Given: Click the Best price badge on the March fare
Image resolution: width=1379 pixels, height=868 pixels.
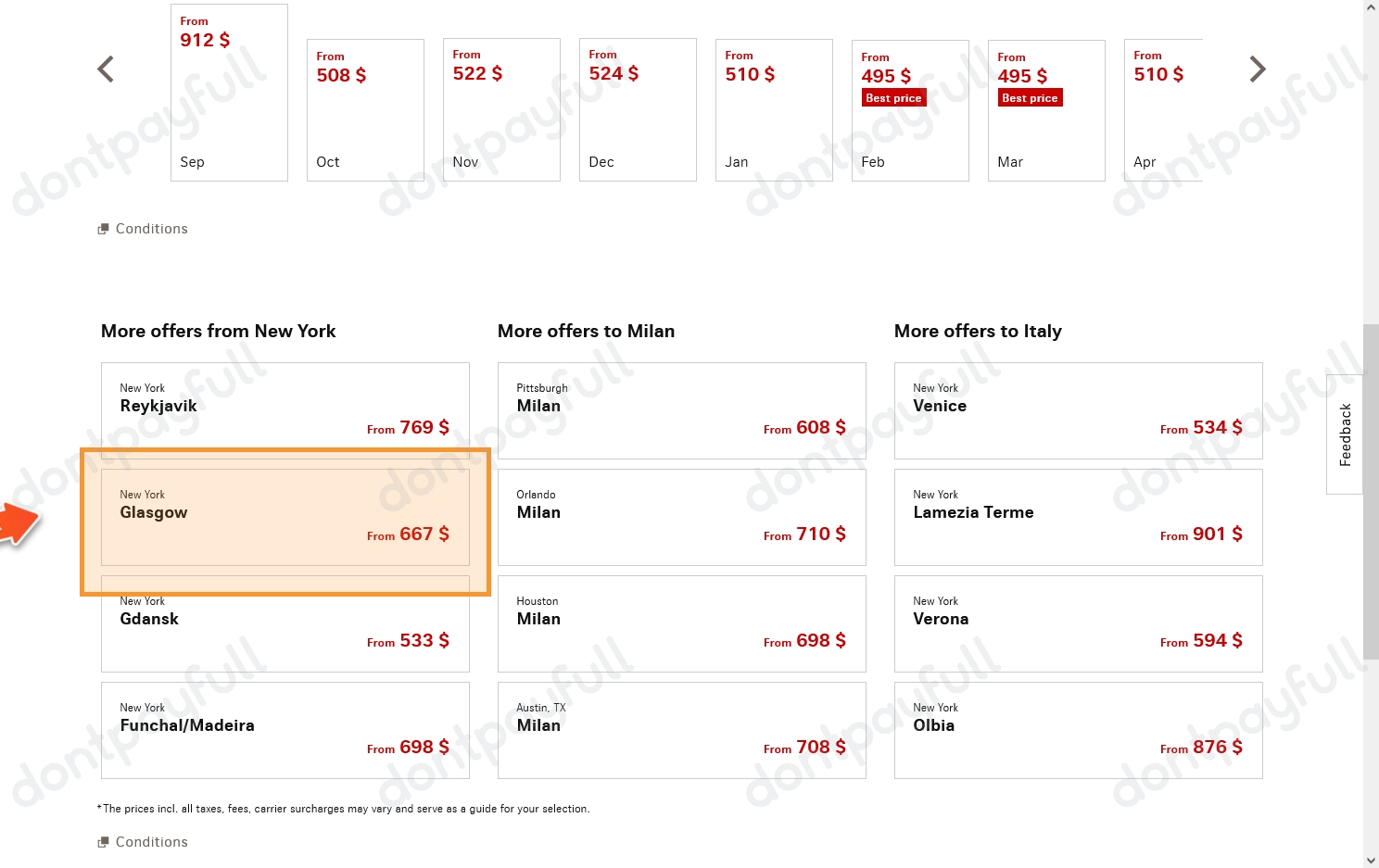Looking at the screenshot, I should 1030,97.
